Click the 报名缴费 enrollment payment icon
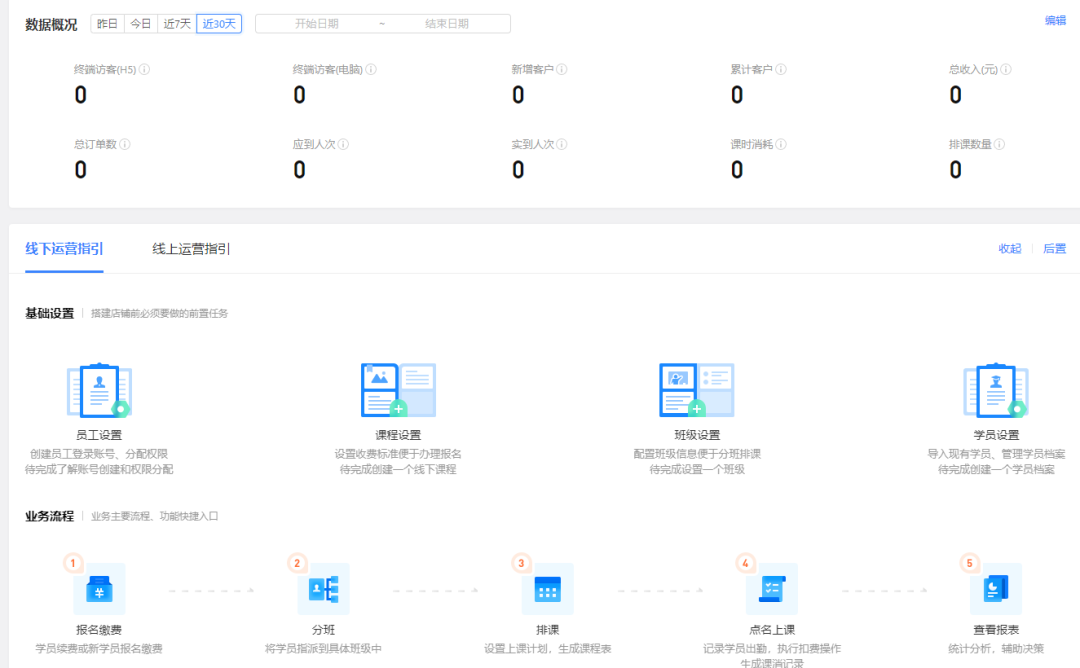 click(99, 589)
